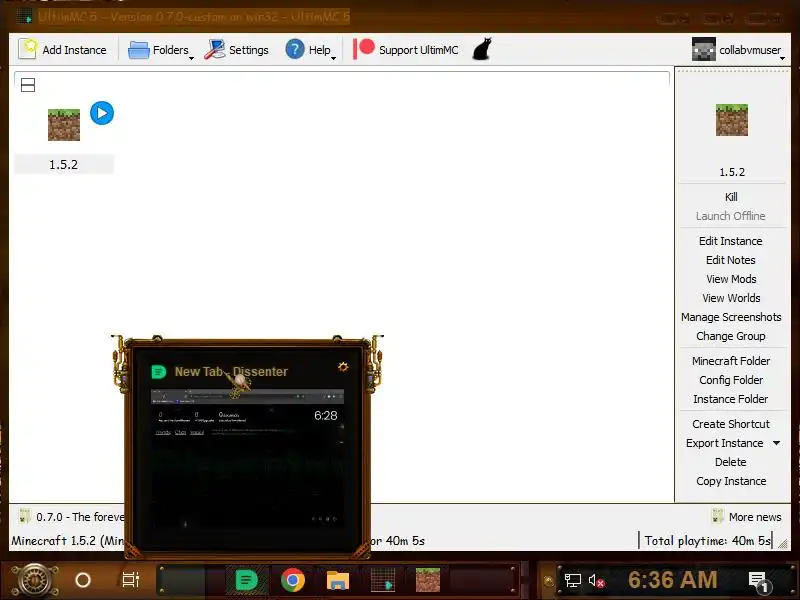
Task: Collapse the instance group toggle
Action: pos(28,85)
